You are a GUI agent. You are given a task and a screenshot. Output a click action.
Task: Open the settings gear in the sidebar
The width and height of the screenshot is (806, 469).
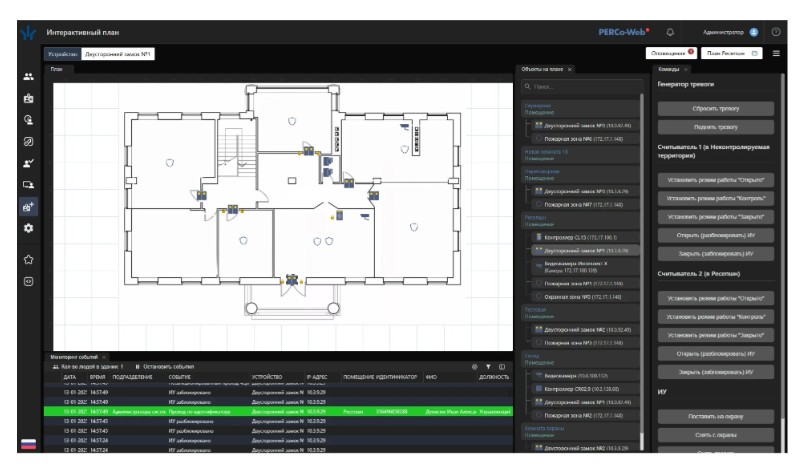coord(29,228)
